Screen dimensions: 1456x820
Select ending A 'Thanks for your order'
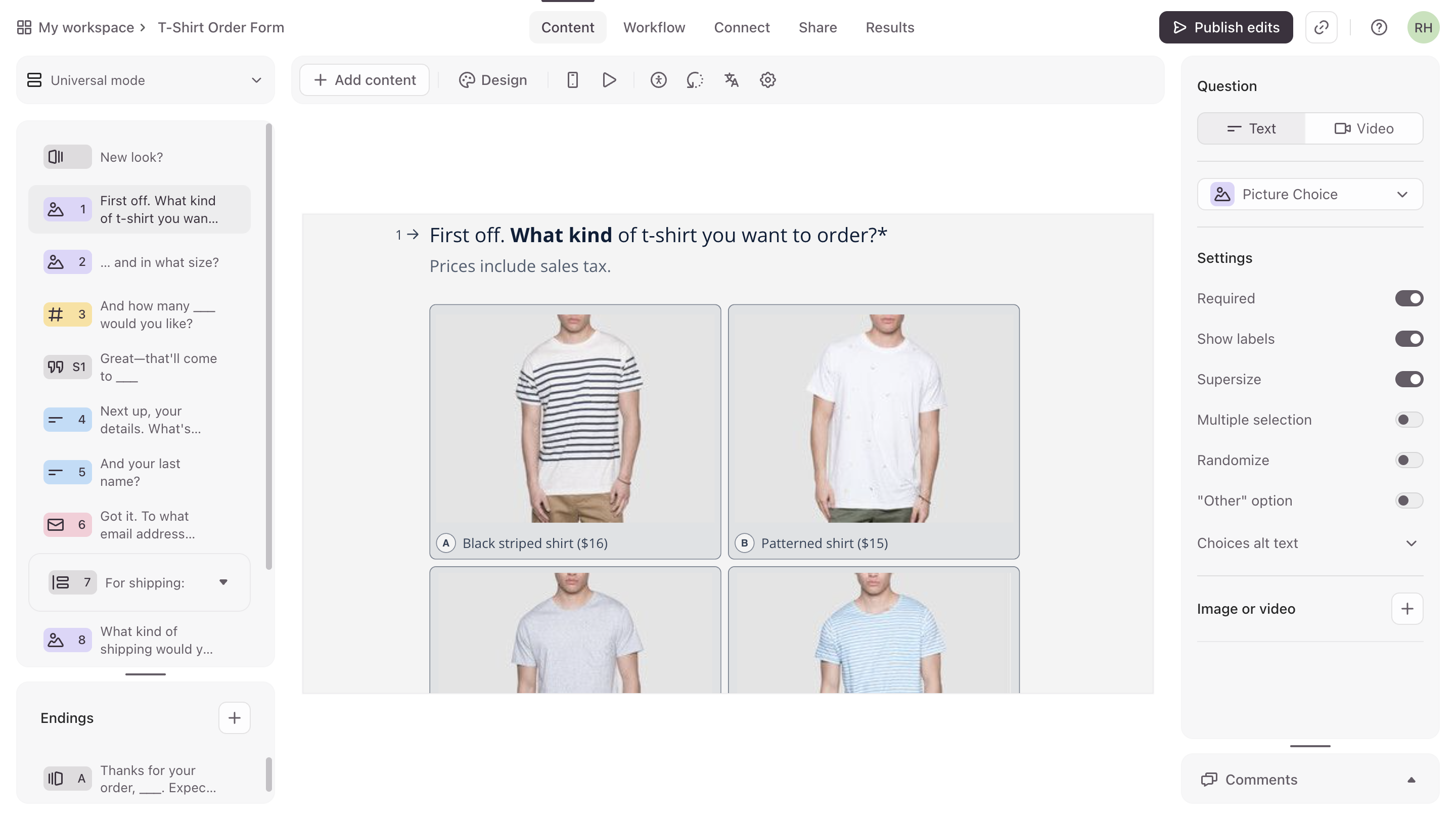tap(139, 779)
